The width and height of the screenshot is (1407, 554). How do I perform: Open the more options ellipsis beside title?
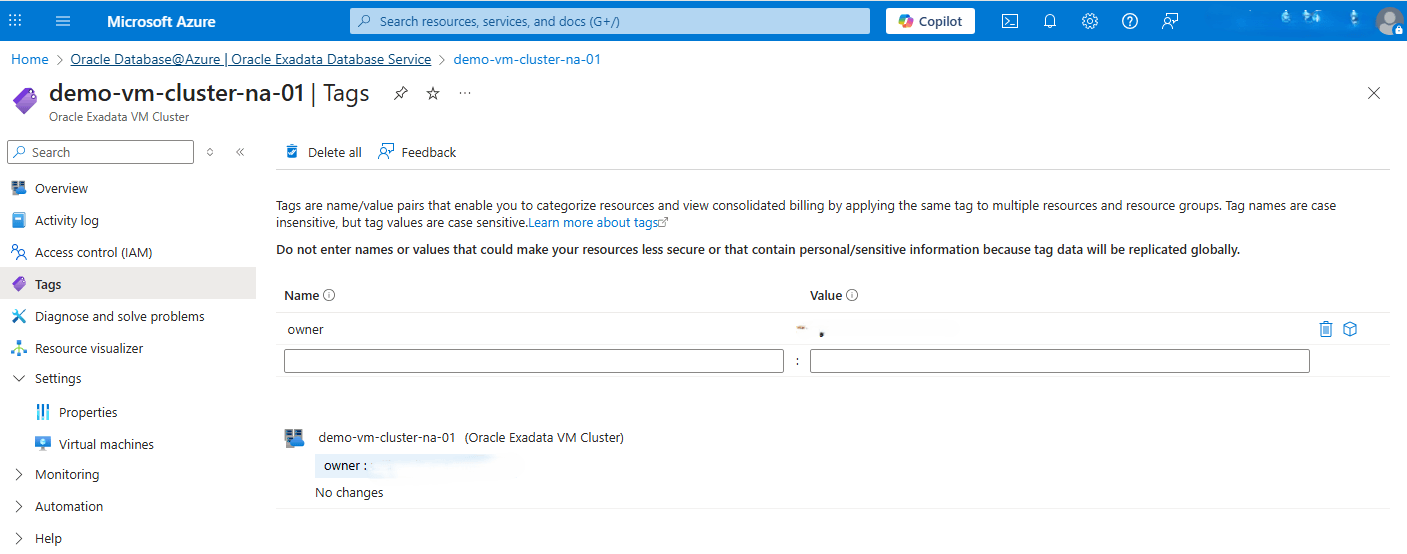coord(465,93)
